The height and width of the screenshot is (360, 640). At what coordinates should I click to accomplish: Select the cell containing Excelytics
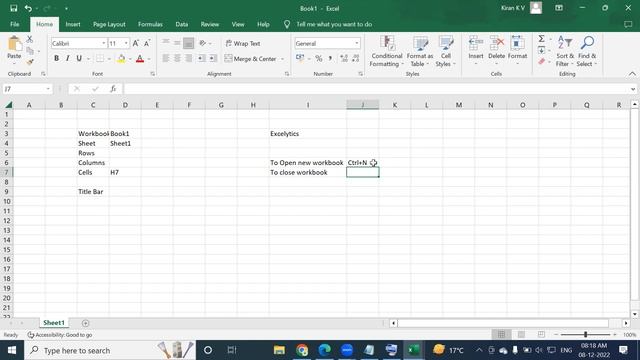click(x=308, y=134)
